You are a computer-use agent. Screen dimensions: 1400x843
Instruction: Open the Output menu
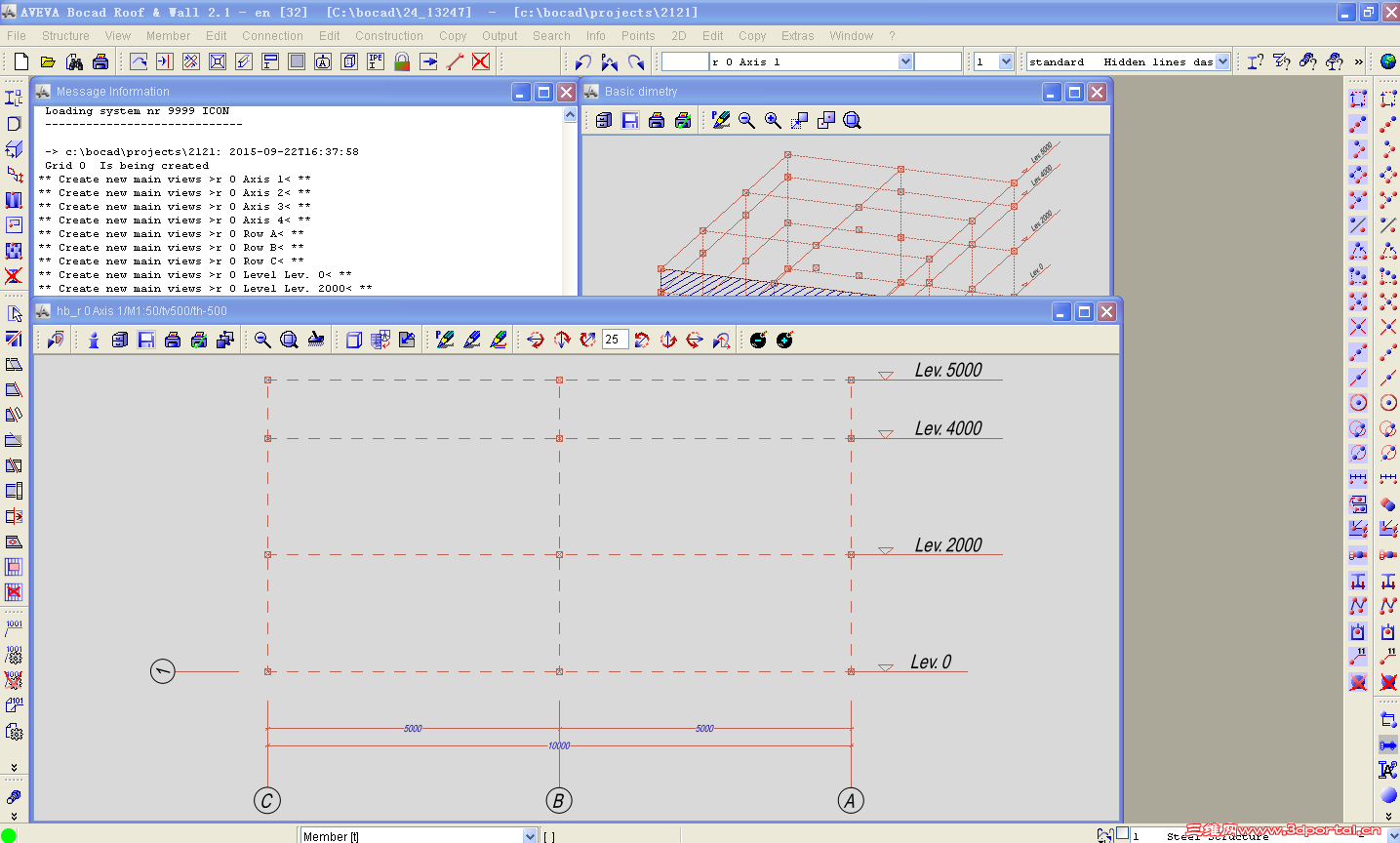[x=500, y=36]
